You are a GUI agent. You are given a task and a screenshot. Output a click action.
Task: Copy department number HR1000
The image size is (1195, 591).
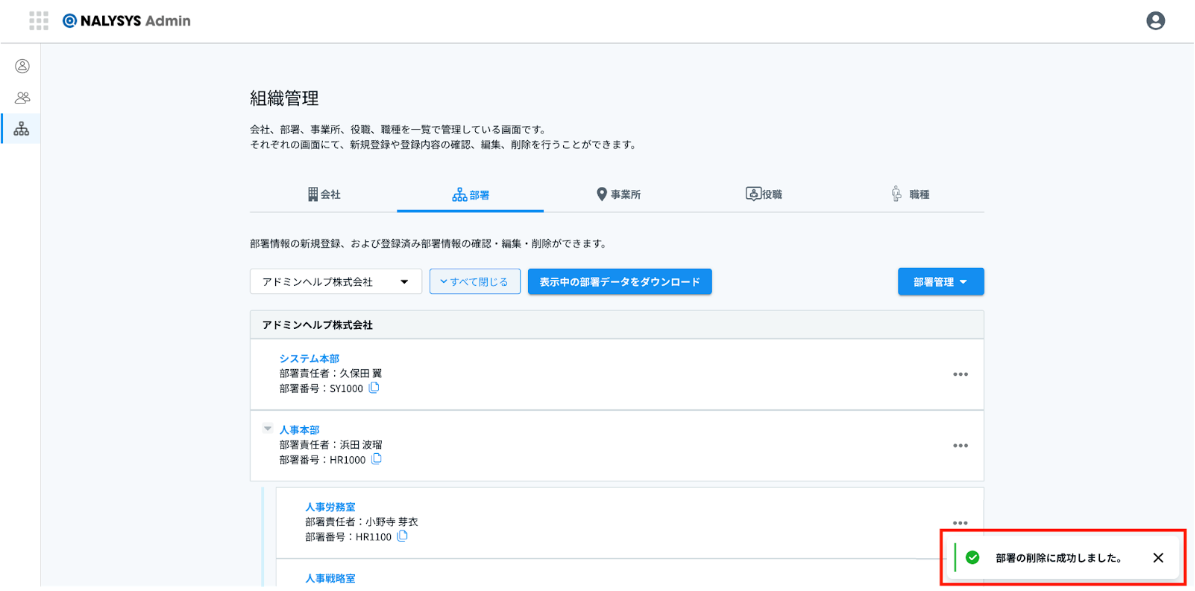point(376,459)
